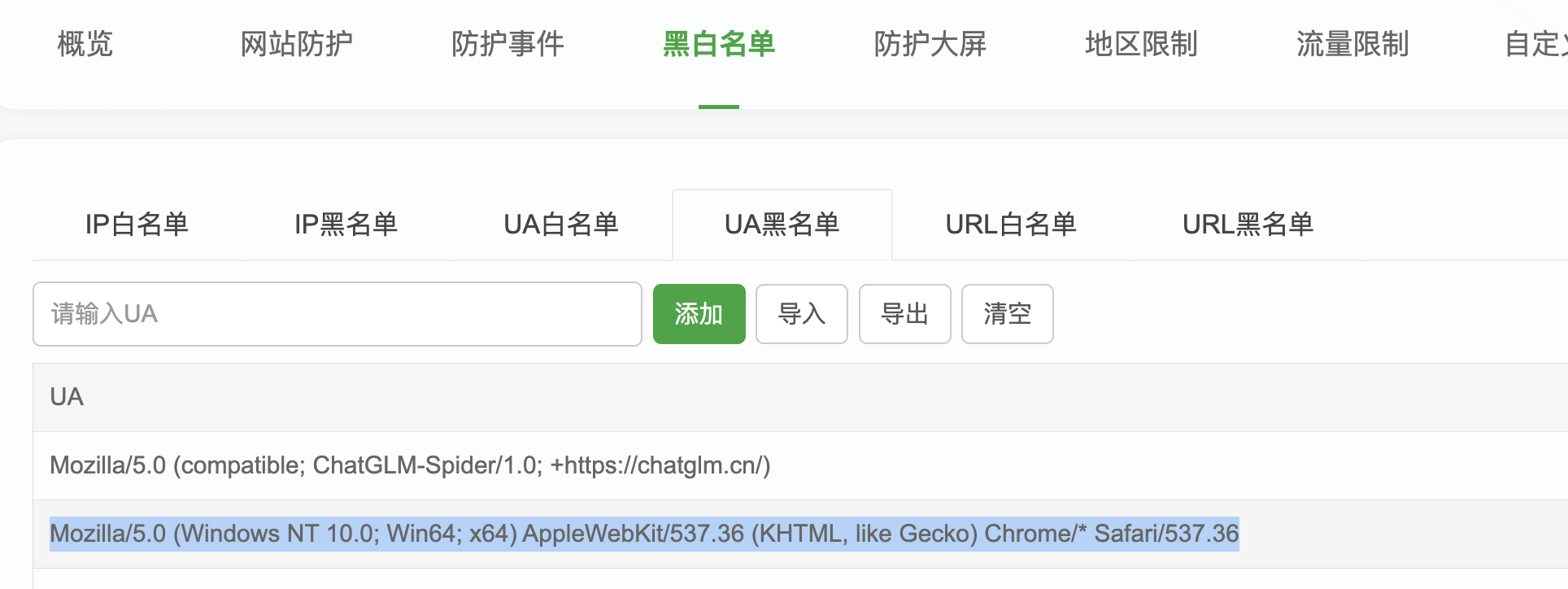Select the ChatGLM-Spider UA entry row
The width and height of the screenshot is (1568, 589).
[x=409, y=466]
